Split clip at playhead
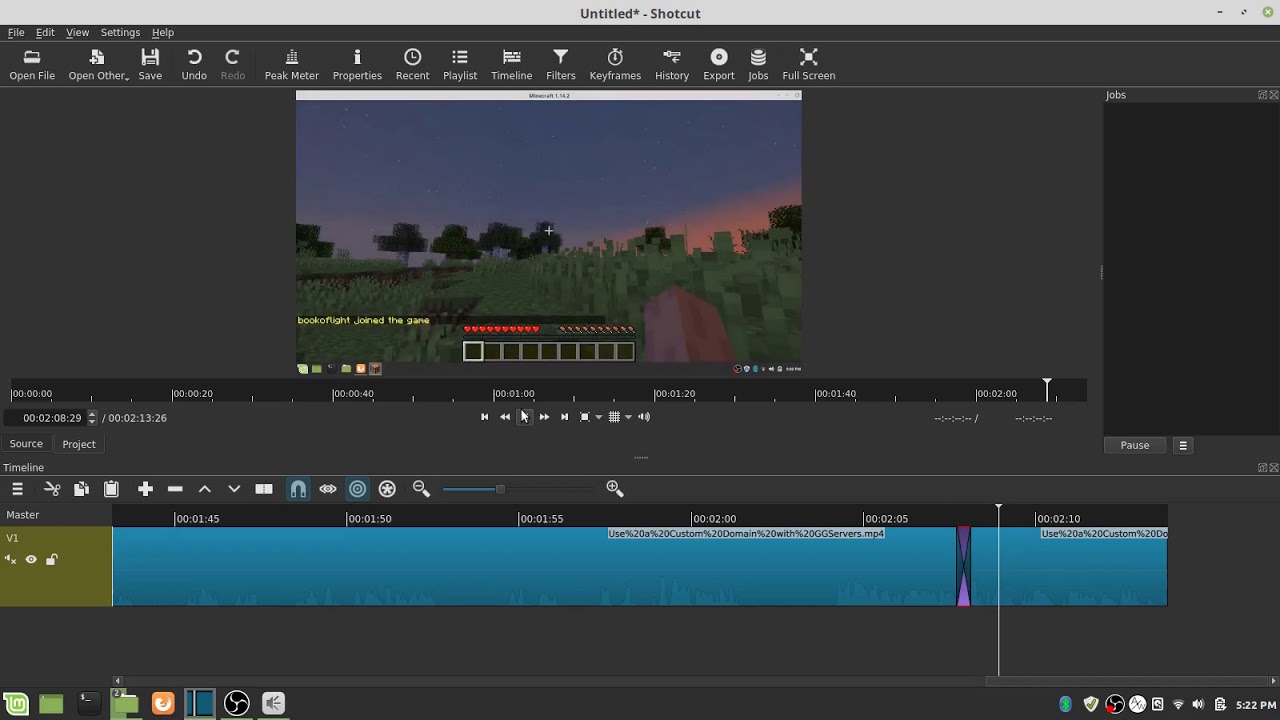The height and width of the screenshot is (720, 1280). click(x=264, y=489)
